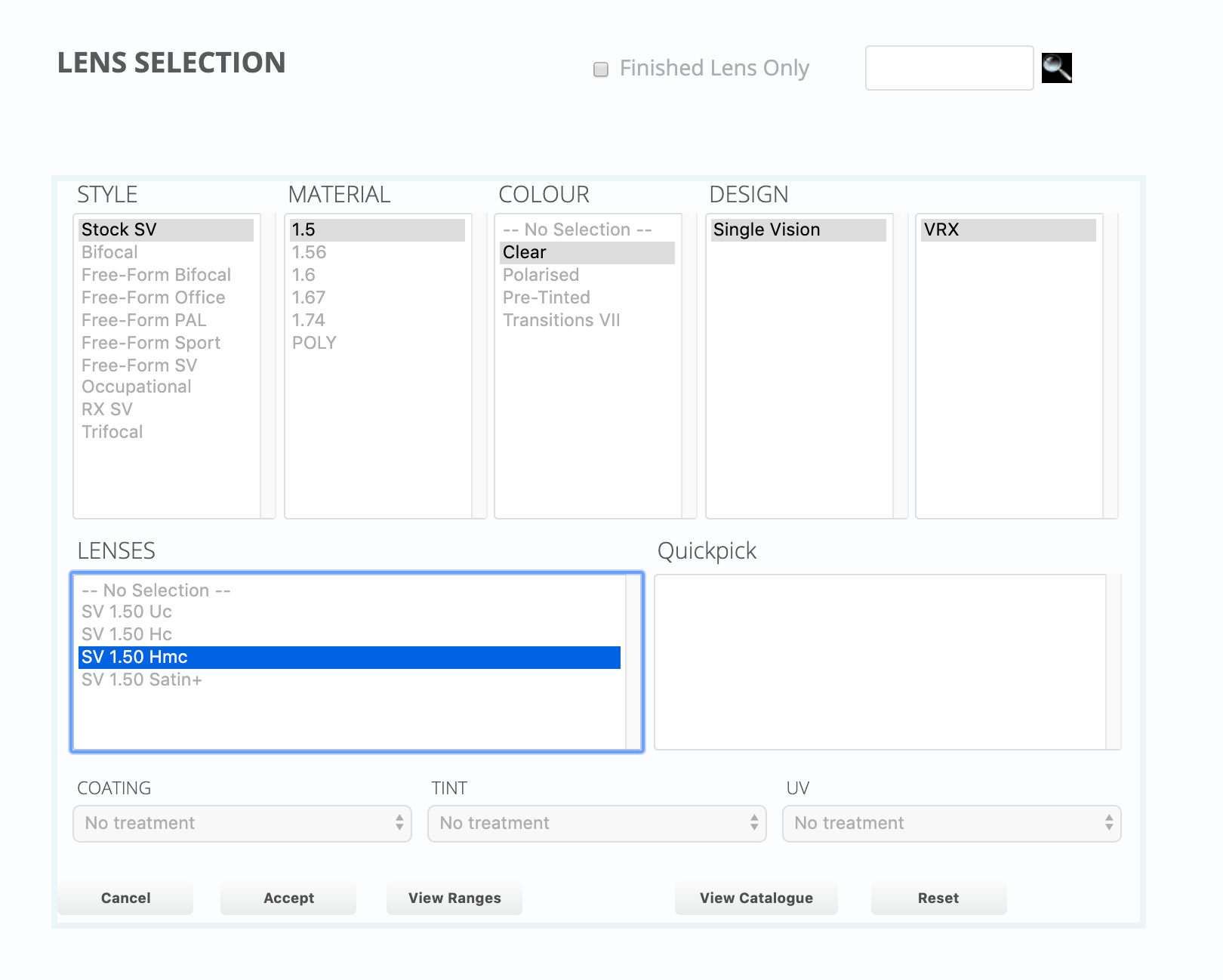Choose POLY material option

click(314, 343)
